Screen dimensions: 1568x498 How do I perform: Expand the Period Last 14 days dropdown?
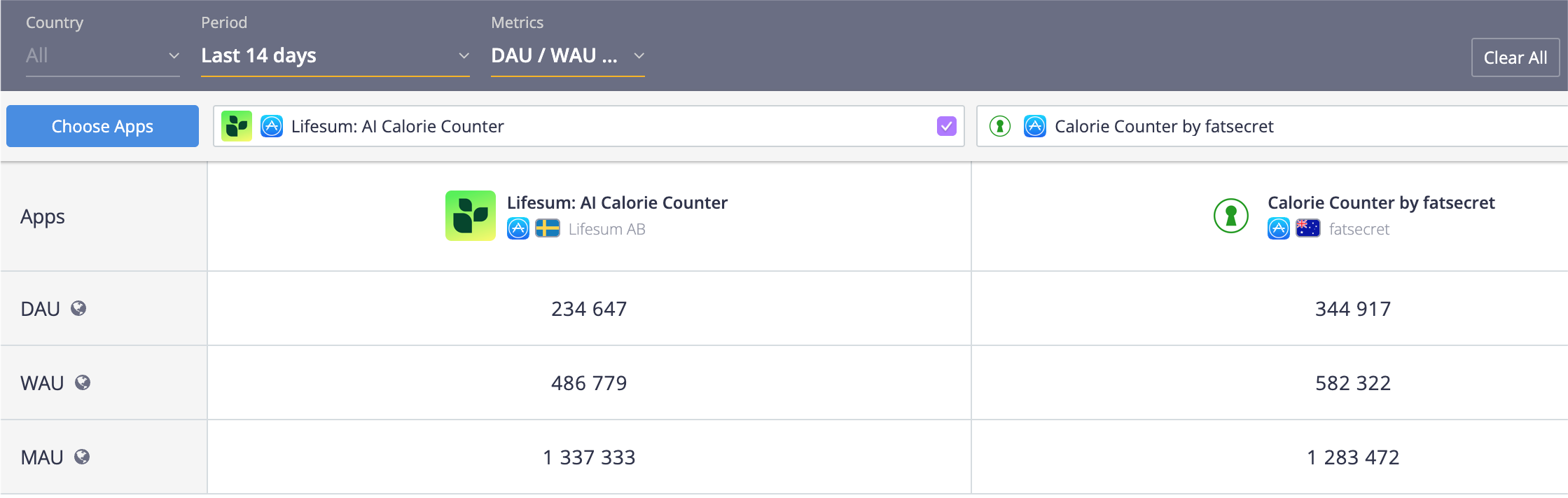(335, 56)
